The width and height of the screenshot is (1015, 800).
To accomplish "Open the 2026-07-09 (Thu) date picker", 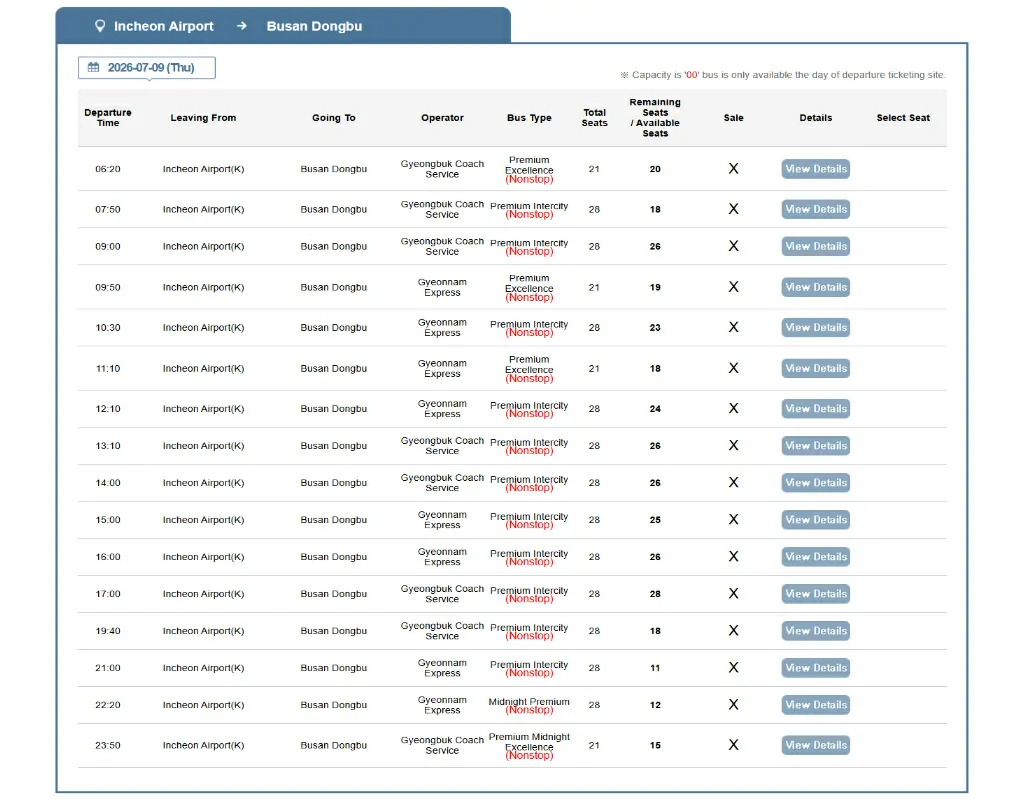I will point(147,67).
